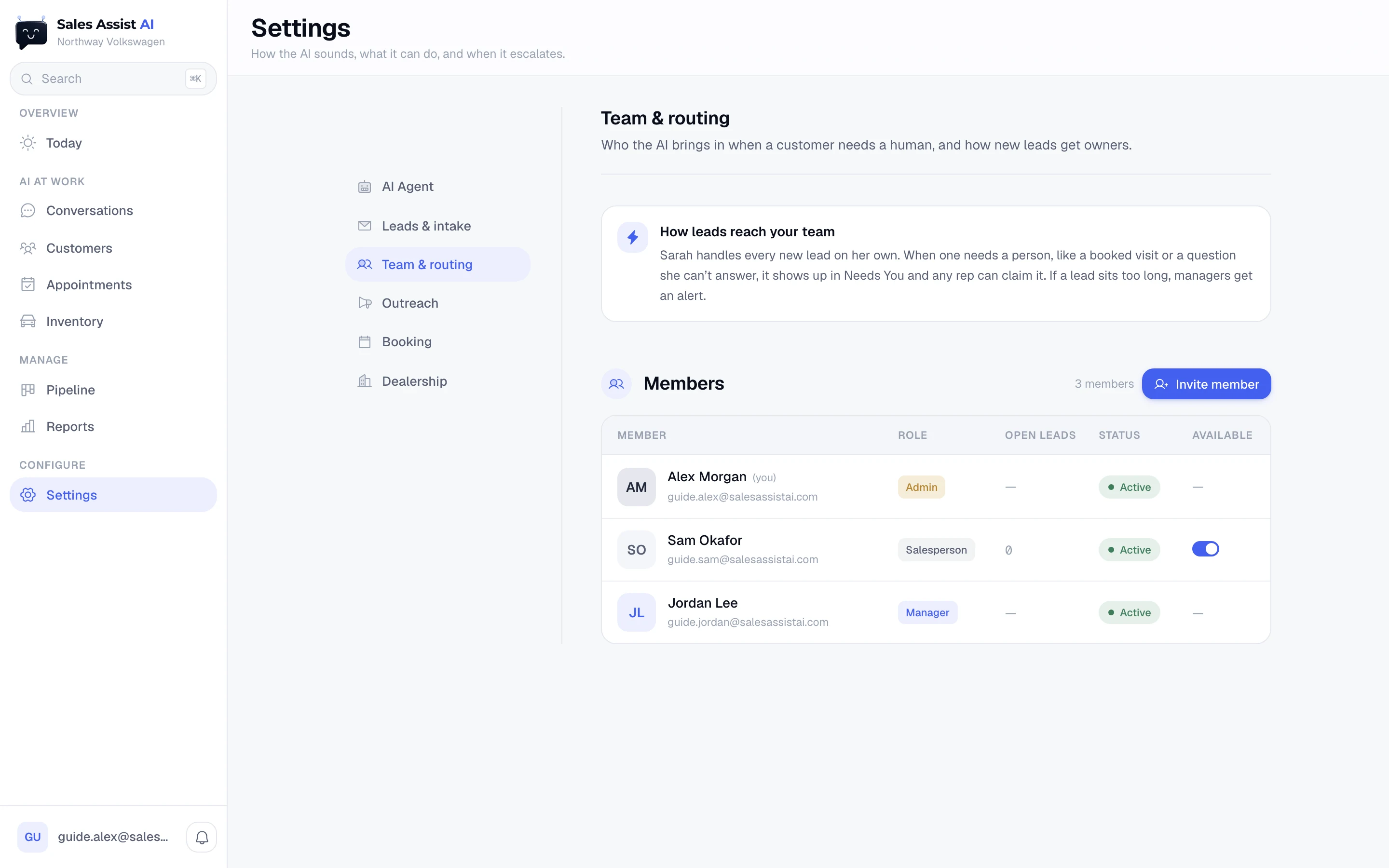Click the Sales Assist AI robot logo
The image size is (1389, 868).
point(31,33)
